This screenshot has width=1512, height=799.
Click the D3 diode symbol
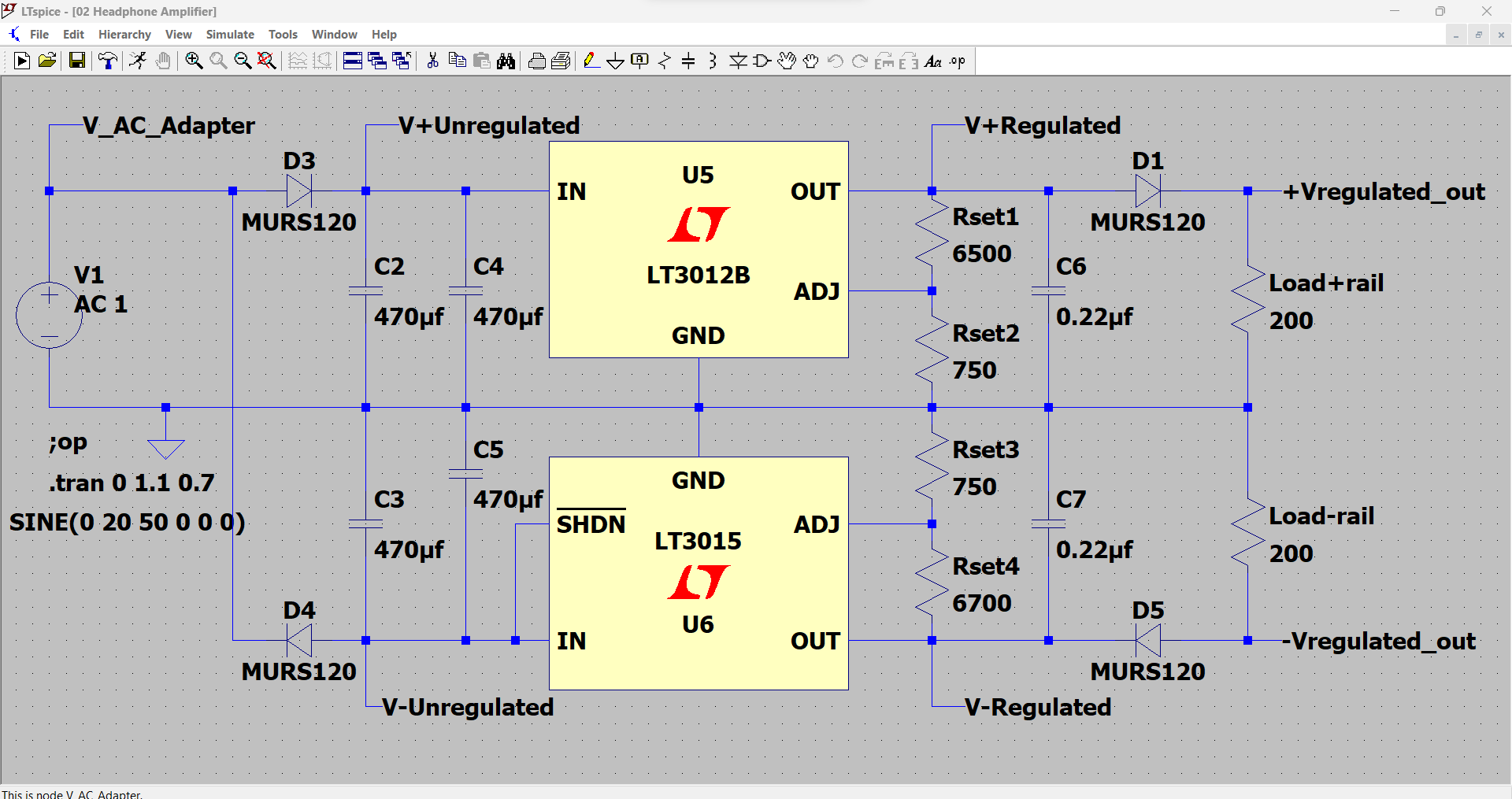299,191
